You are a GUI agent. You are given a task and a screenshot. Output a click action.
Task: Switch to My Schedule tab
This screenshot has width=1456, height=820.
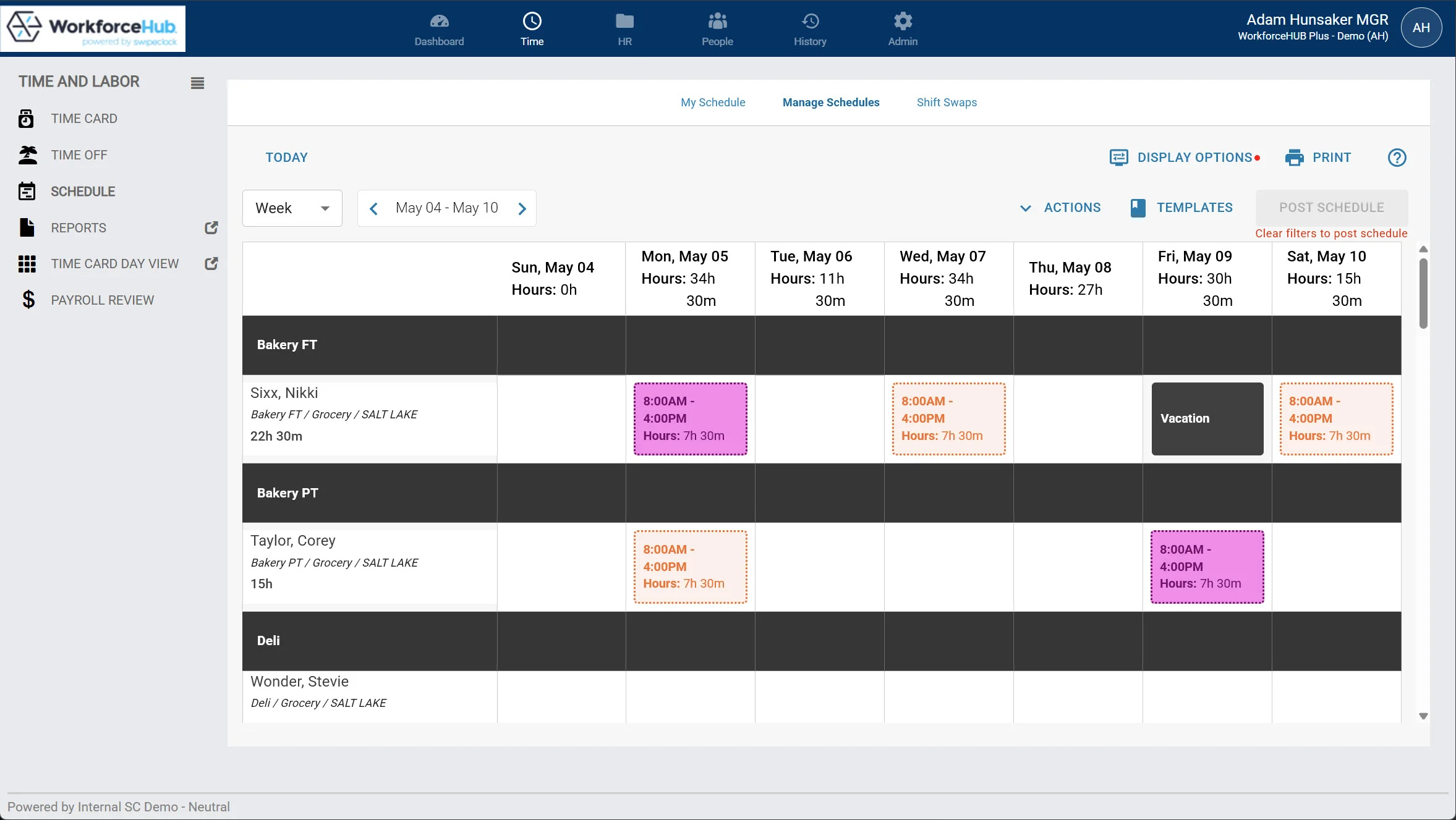tap(712, 103)
